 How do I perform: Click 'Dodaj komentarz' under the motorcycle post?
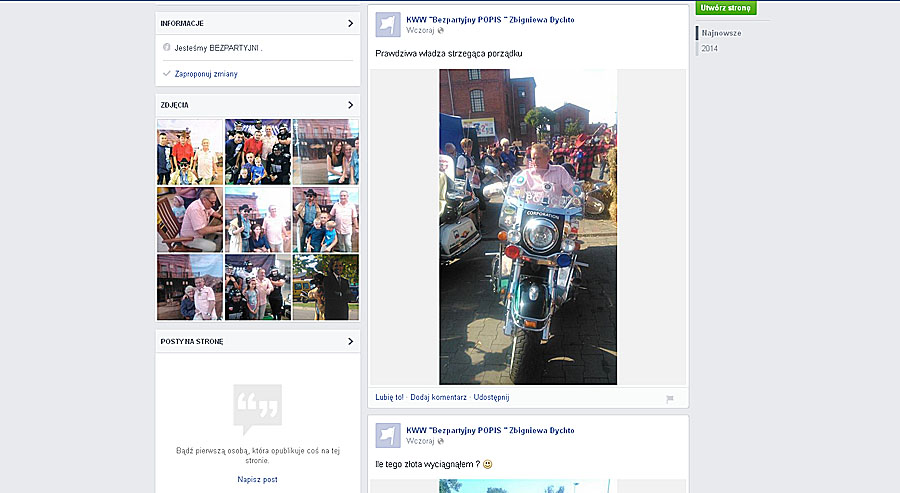click(x=438, y=397)
